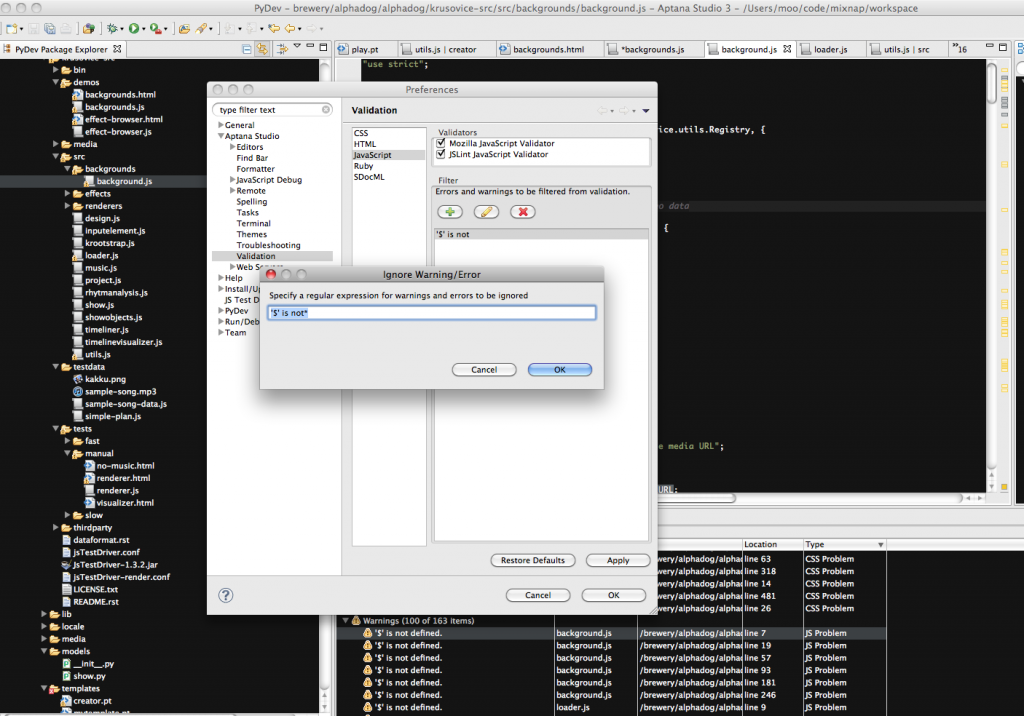1024x716 pixels.
Task: Select CSS in the validation language list
Action: [361, 133]
